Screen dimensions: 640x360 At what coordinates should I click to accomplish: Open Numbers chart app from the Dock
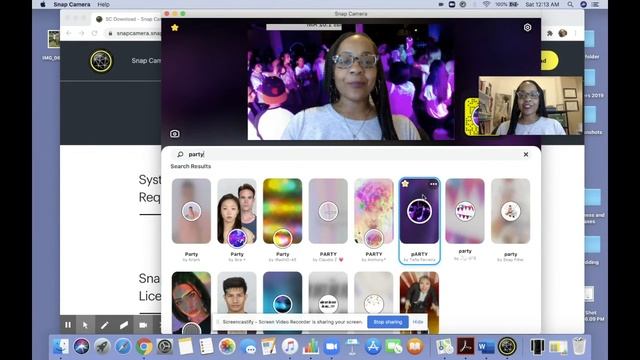311,347
